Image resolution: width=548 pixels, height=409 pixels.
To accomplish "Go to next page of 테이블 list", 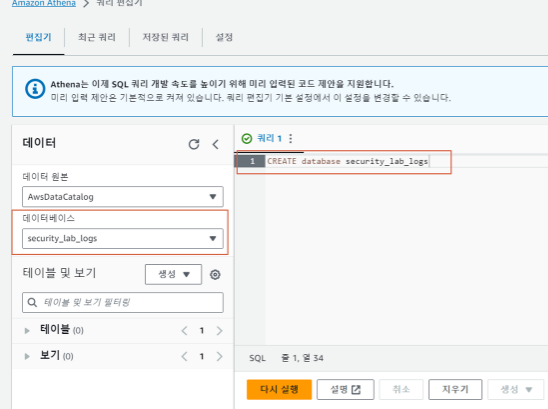I will coord(219,331).
